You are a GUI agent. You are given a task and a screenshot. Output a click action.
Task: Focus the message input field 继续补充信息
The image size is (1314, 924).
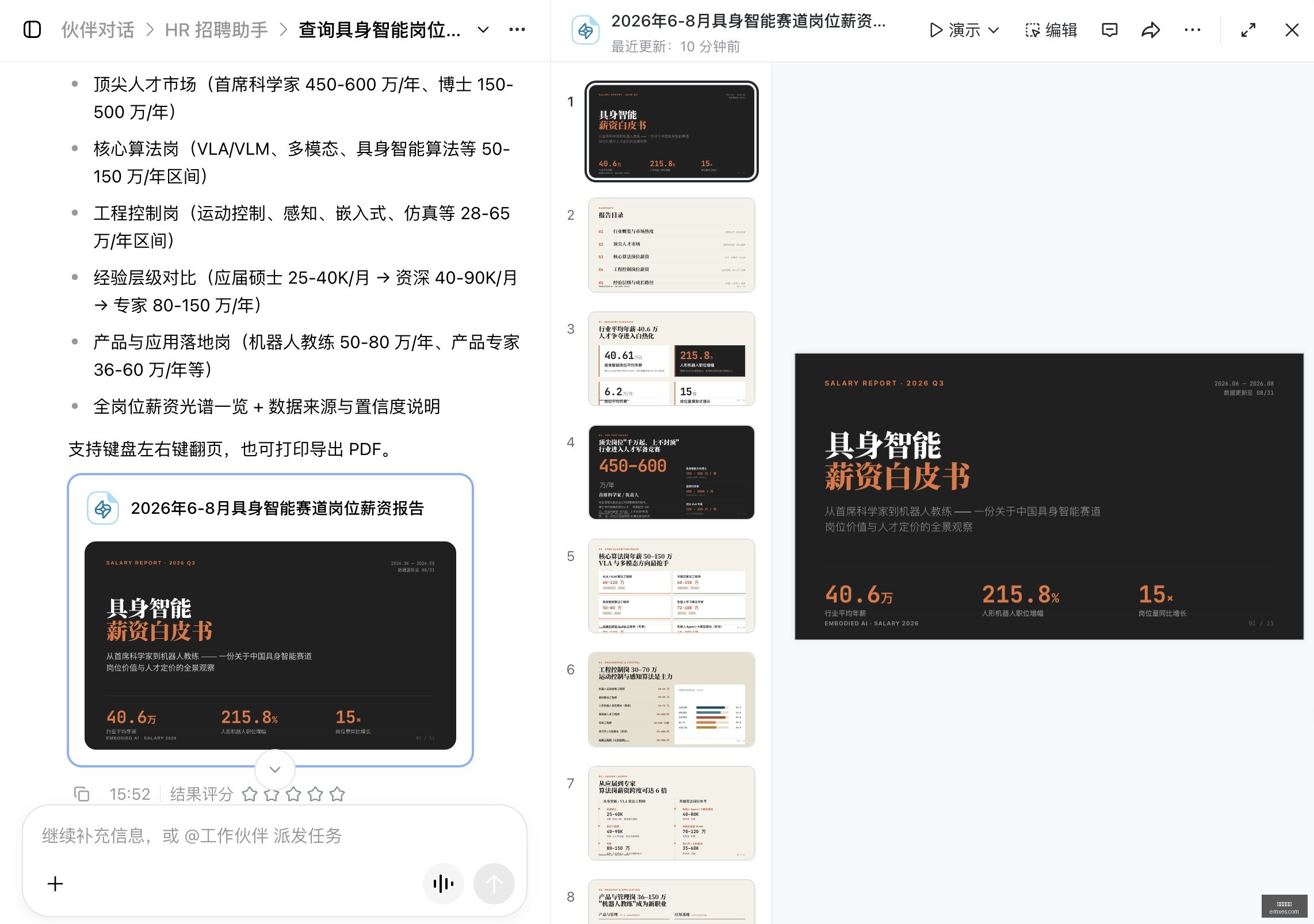(x=275, y=835)
